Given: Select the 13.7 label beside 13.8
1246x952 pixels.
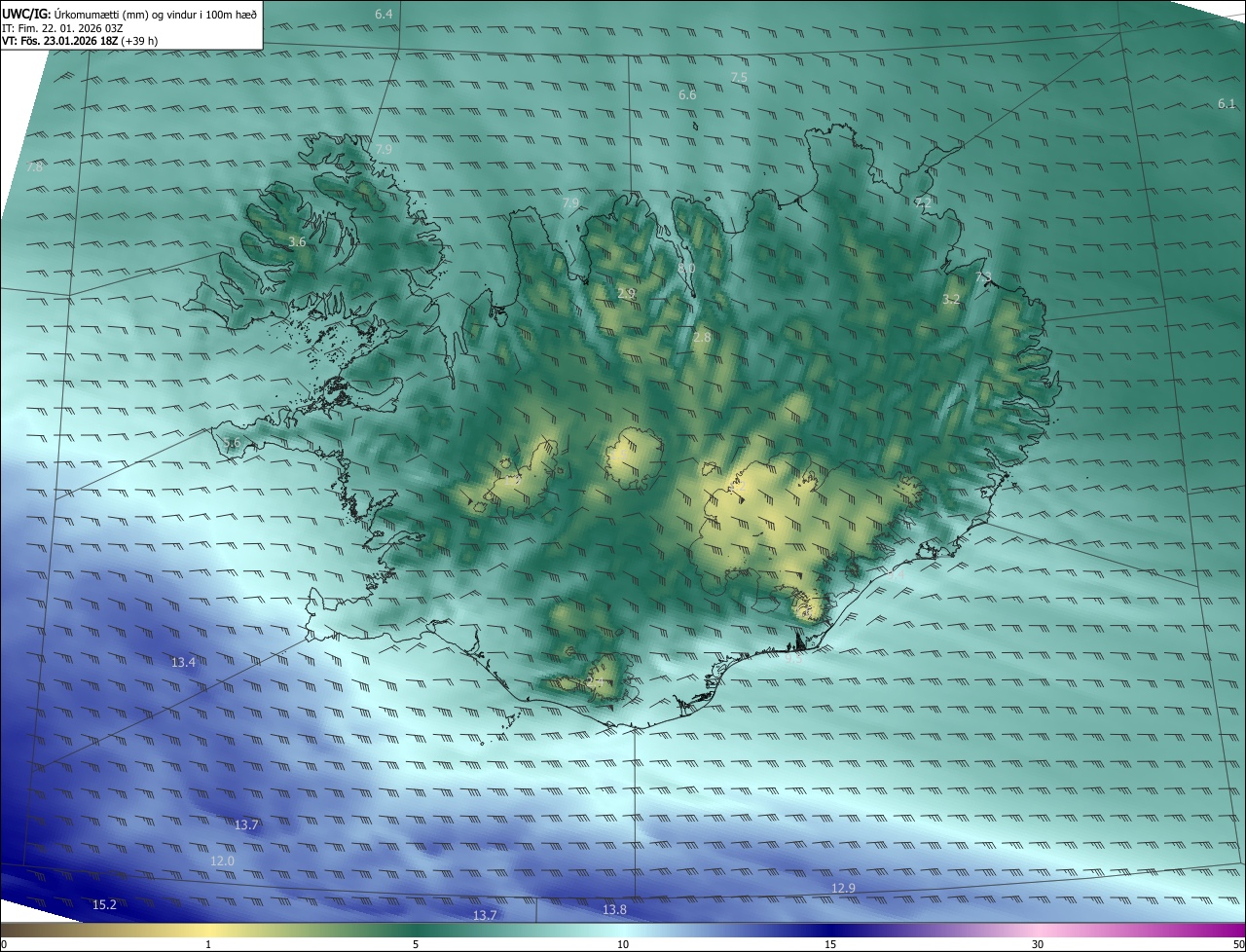Looking at the screenshot, I should [x=485, y=915].
